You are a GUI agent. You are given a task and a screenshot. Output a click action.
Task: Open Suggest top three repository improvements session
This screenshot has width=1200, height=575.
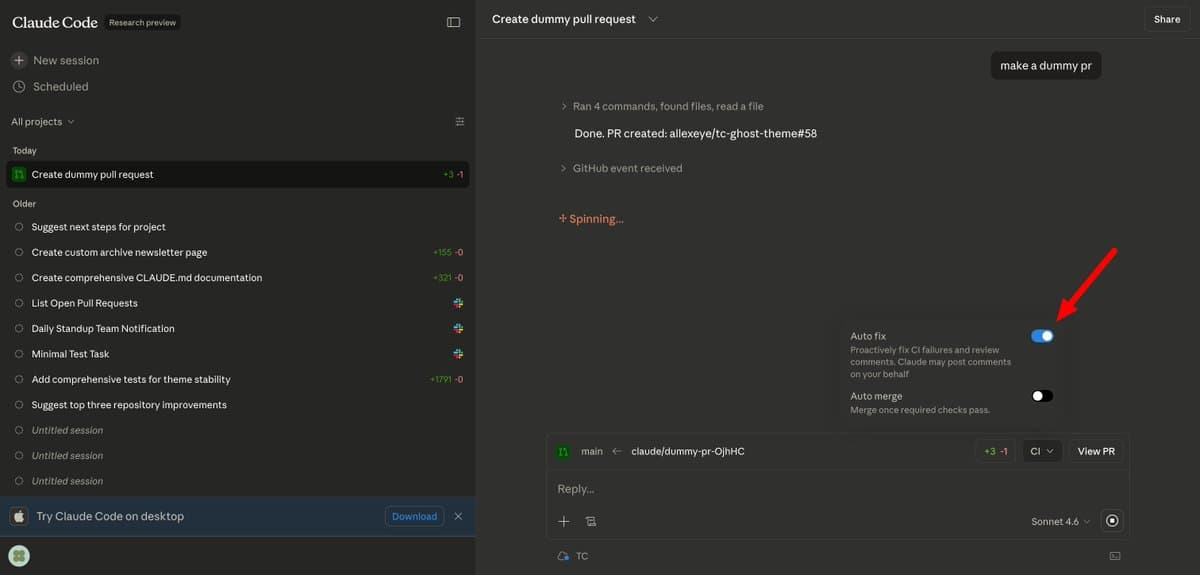(x=237, y=405)
